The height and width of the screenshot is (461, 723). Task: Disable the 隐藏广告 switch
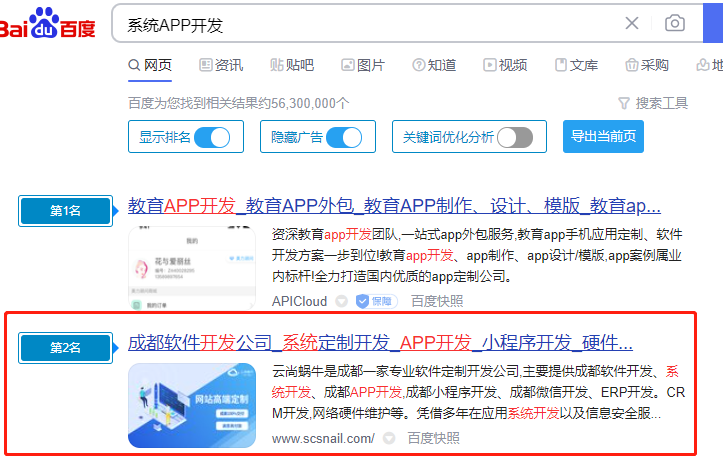pyautogui.click(x=344, y=137)
